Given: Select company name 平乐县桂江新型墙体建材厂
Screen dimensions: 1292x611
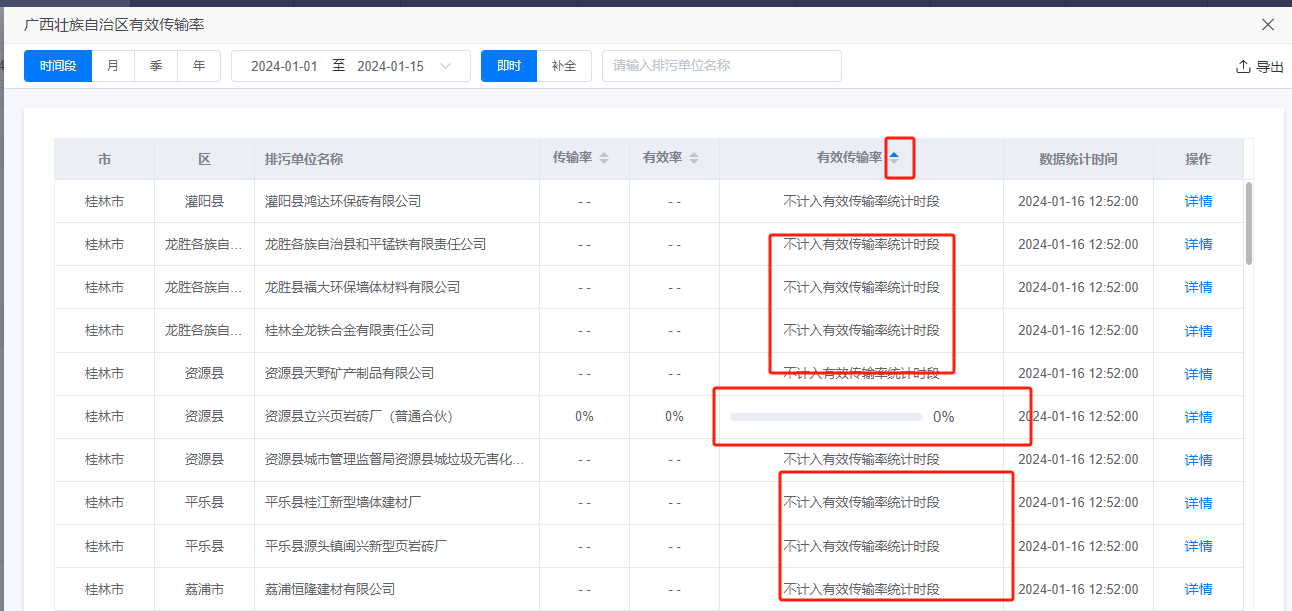Looking at the screenshot, I should 343,502.
